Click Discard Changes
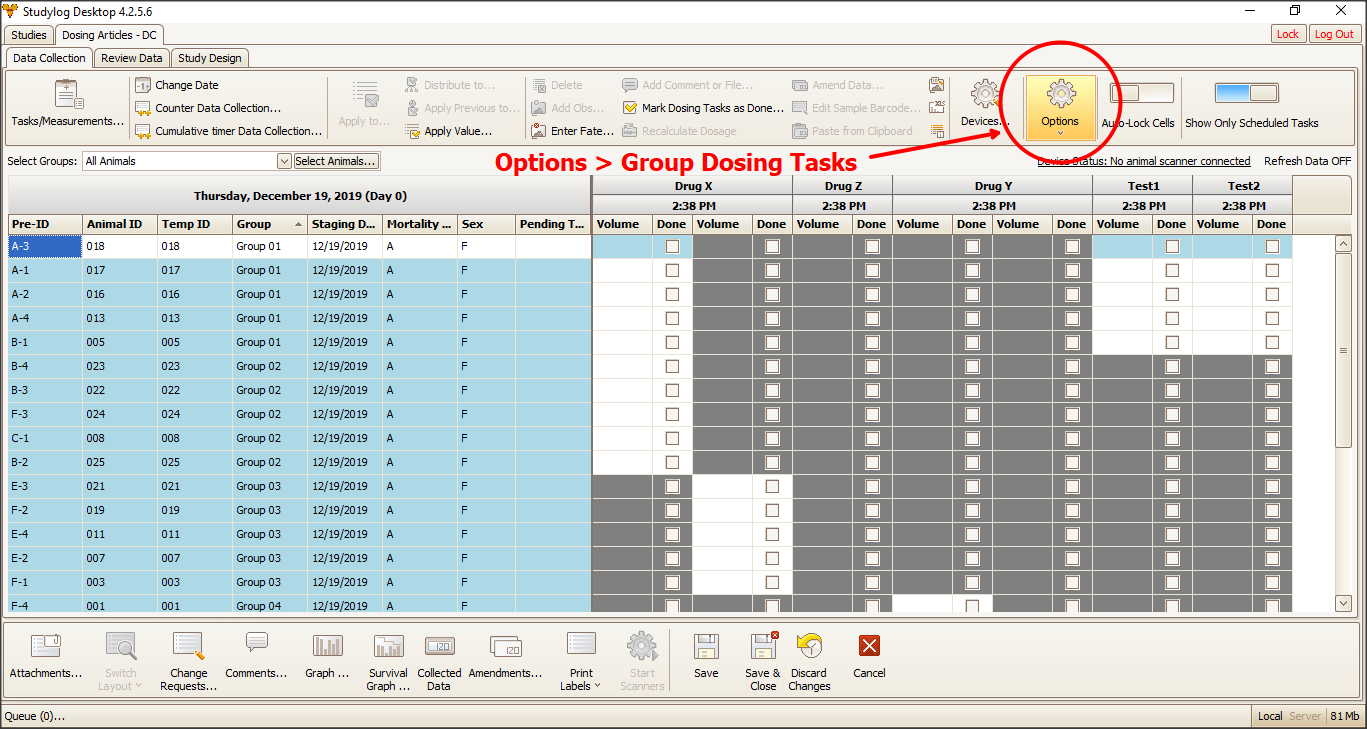1367x729 pixels. (x=809, y=662)
